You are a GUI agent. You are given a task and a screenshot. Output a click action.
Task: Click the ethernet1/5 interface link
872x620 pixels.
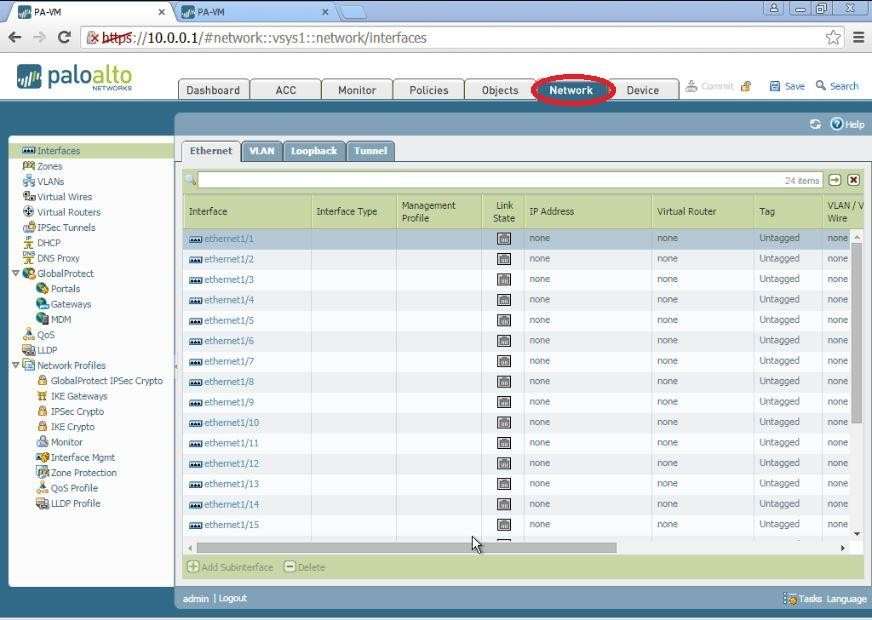click(x=229, y=320)
